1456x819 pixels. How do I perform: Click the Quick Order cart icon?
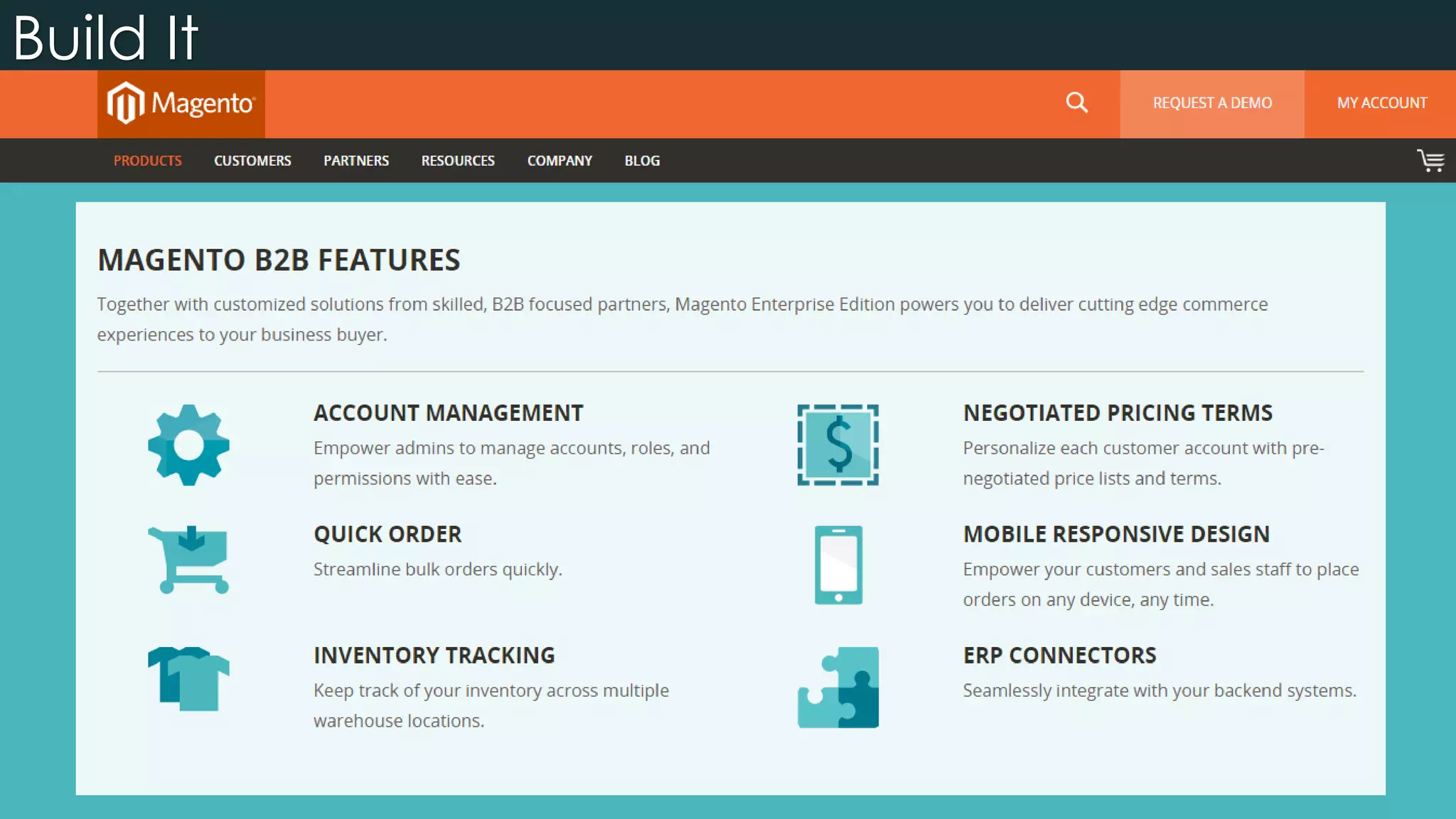click(188, 560)
